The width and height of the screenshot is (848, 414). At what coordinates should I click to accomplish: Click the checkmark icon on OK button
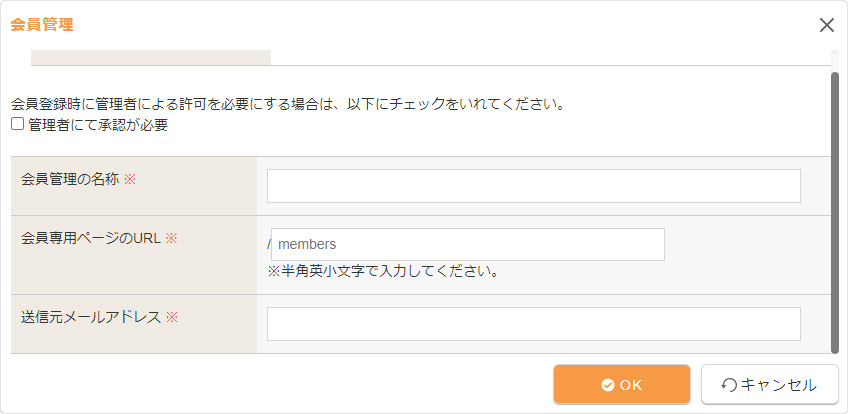pos(607,385)
